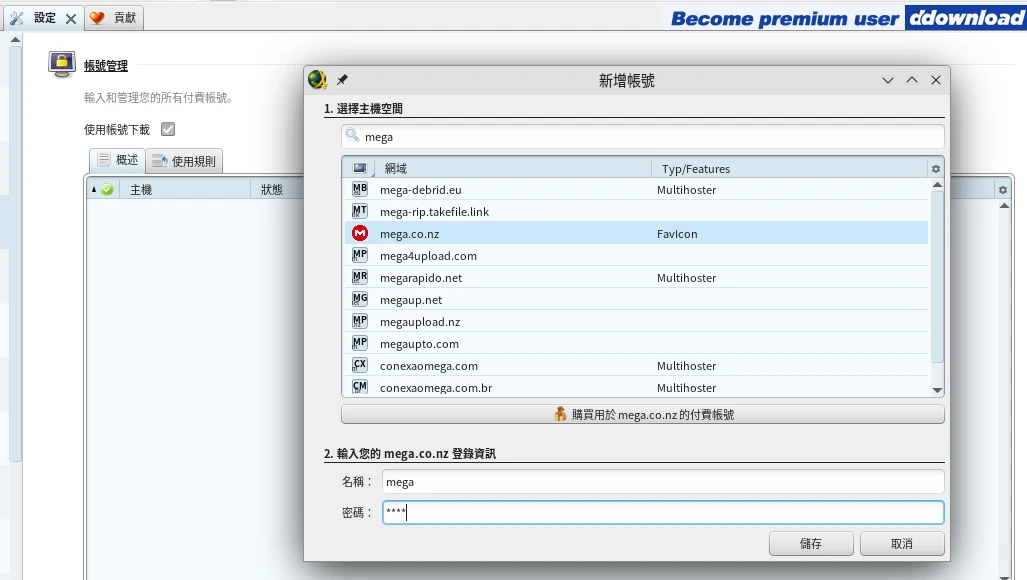The height and width of the screenshot is (580, 1027).
Task: Click the 名稱 input field
Action: 663,482
